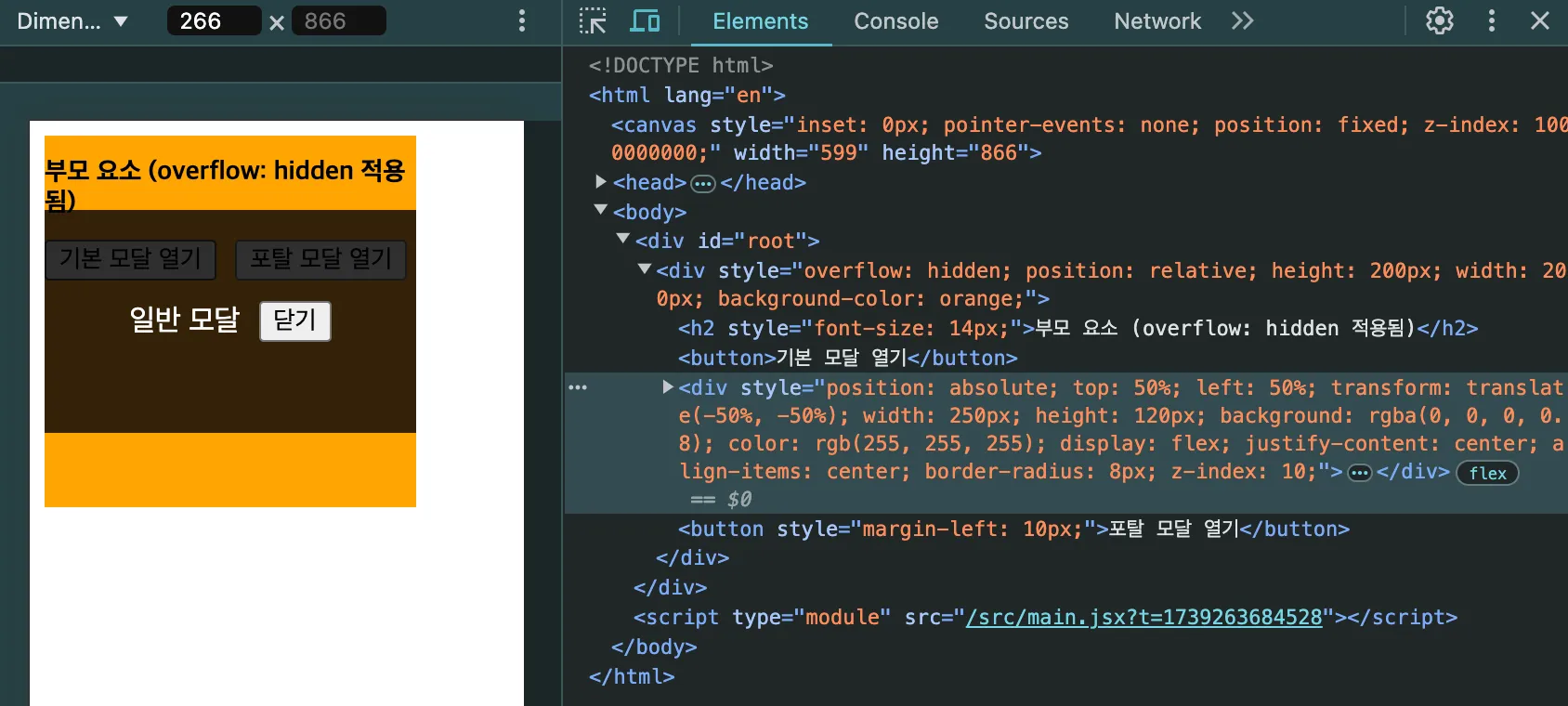The height and width of the screenshot is (706, 1568).
Task: Collapse the overflow hidden div node
Action: pos(645,269)
